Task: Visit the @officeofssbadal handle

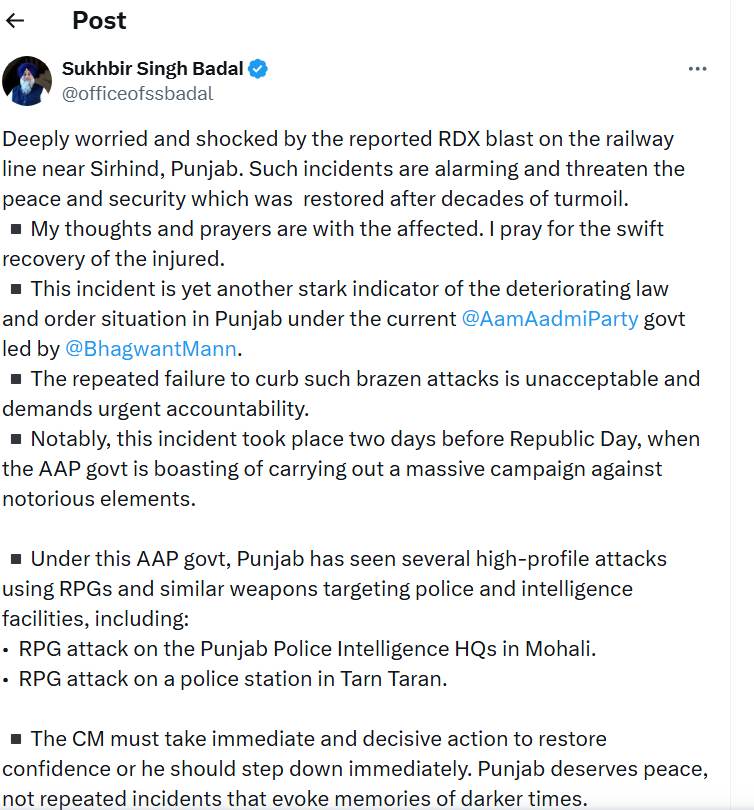Action: 137,94
